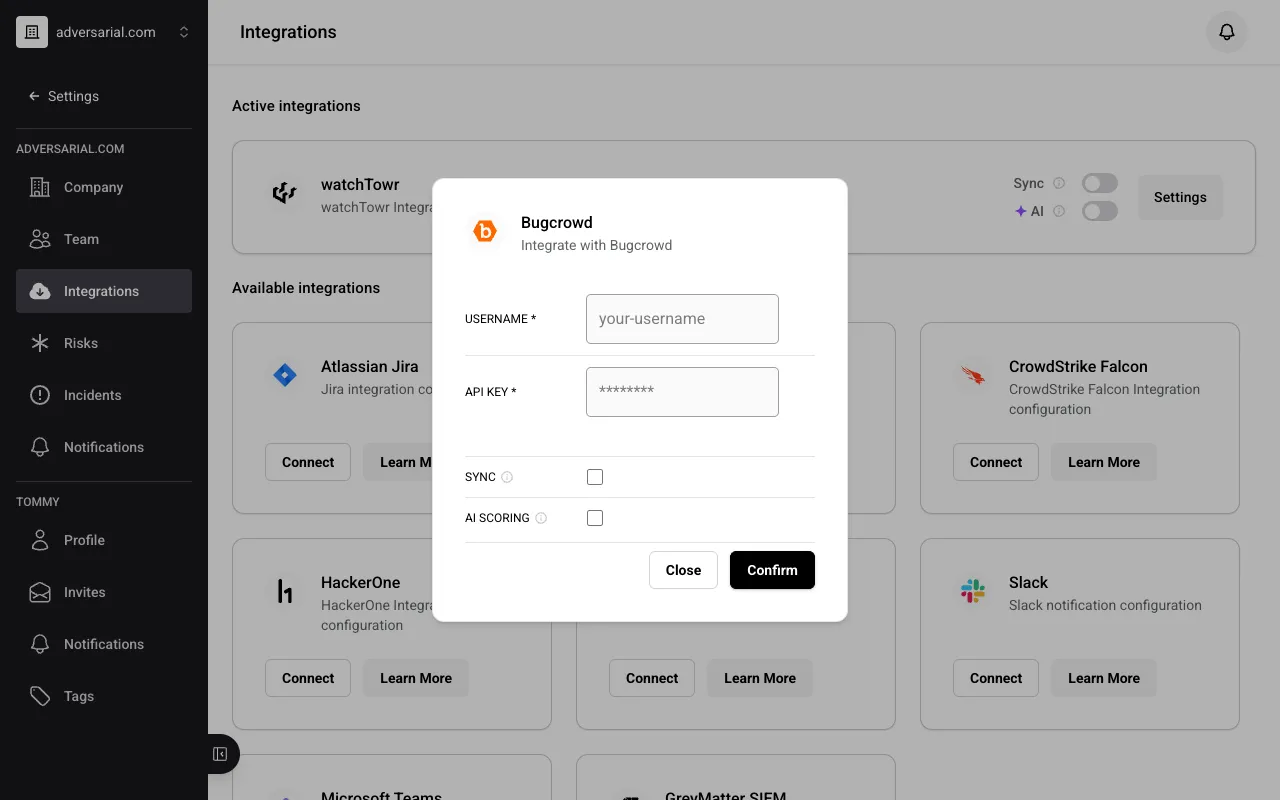Click the 'Available integrations' heading
The width and height of the screenshot is (1280, 800).
coord(306,288)
